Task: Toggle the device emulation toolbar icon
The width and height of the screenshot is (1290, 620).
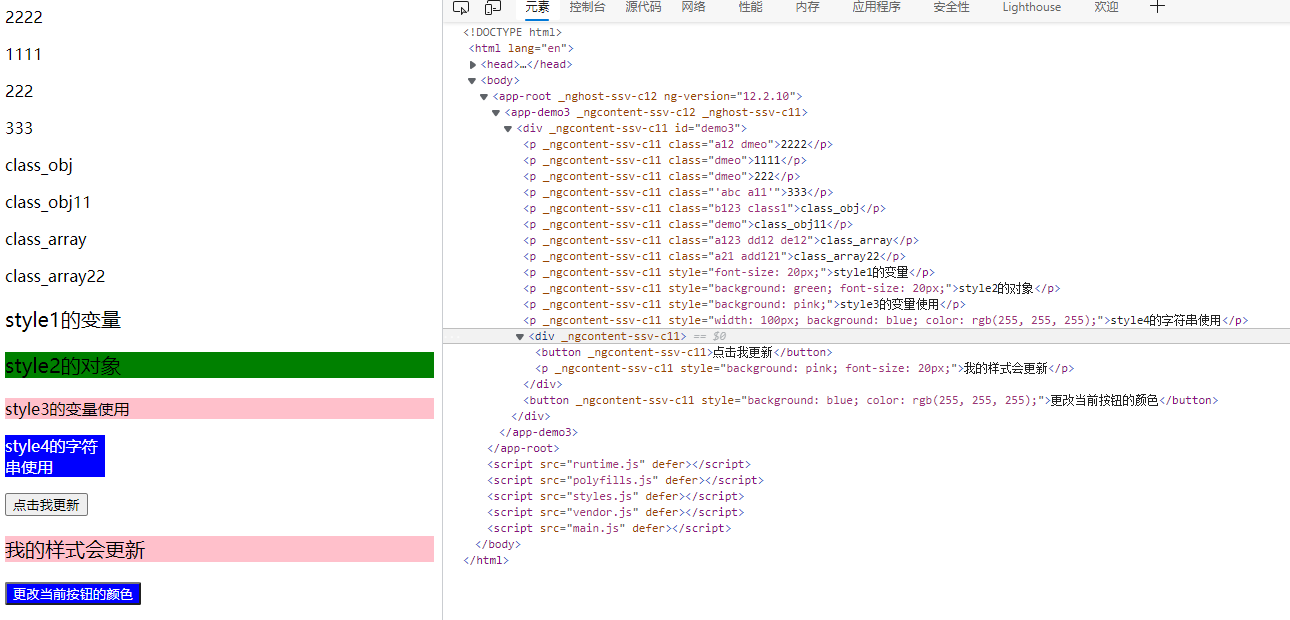Action: click(493, 7)
